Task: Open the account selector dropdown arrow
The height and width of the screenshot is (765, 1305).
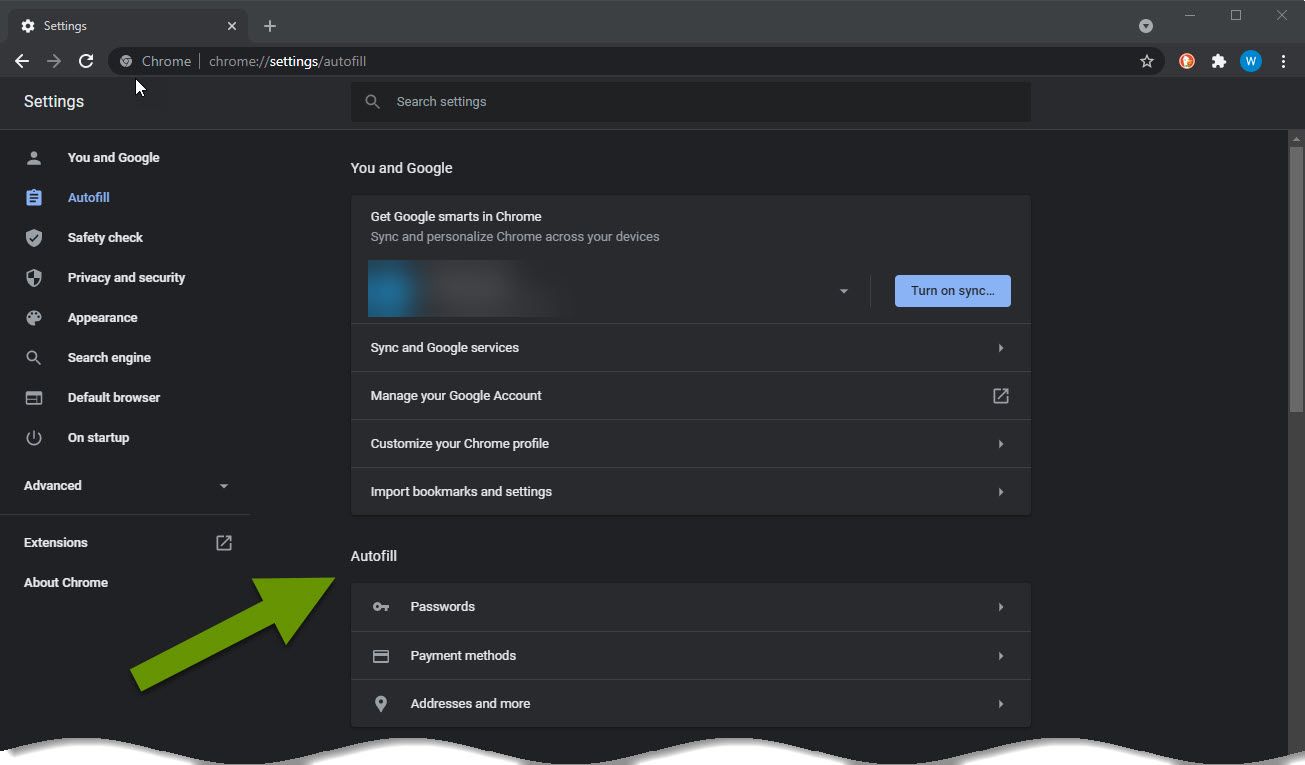Action: tap(844, 291)
